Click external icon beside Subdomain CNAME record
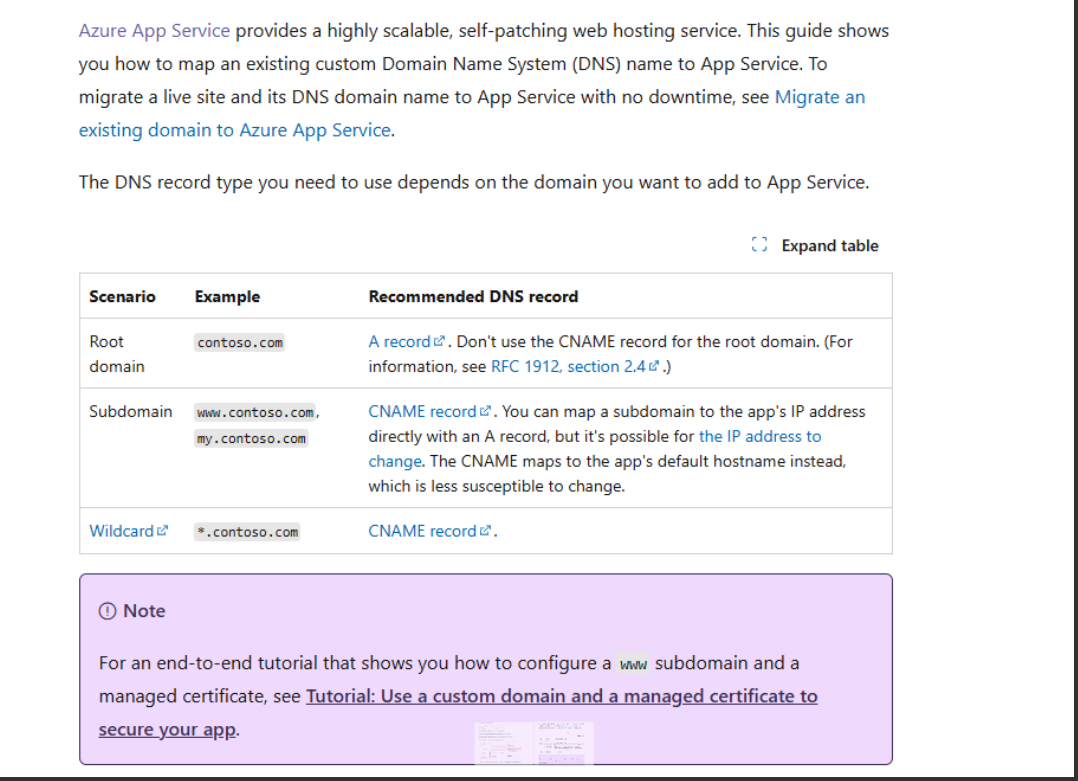1078x781 pixels. point(485,410)
